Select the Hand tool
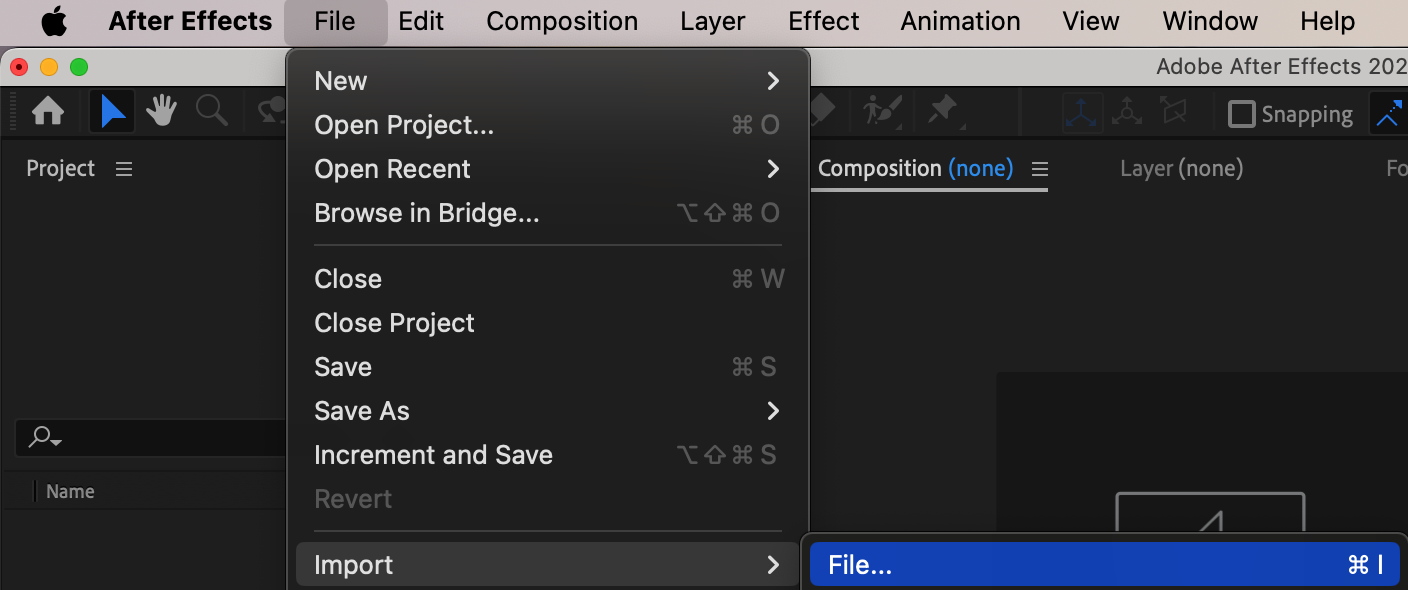The image size is (1408, 590). (161, 111)
